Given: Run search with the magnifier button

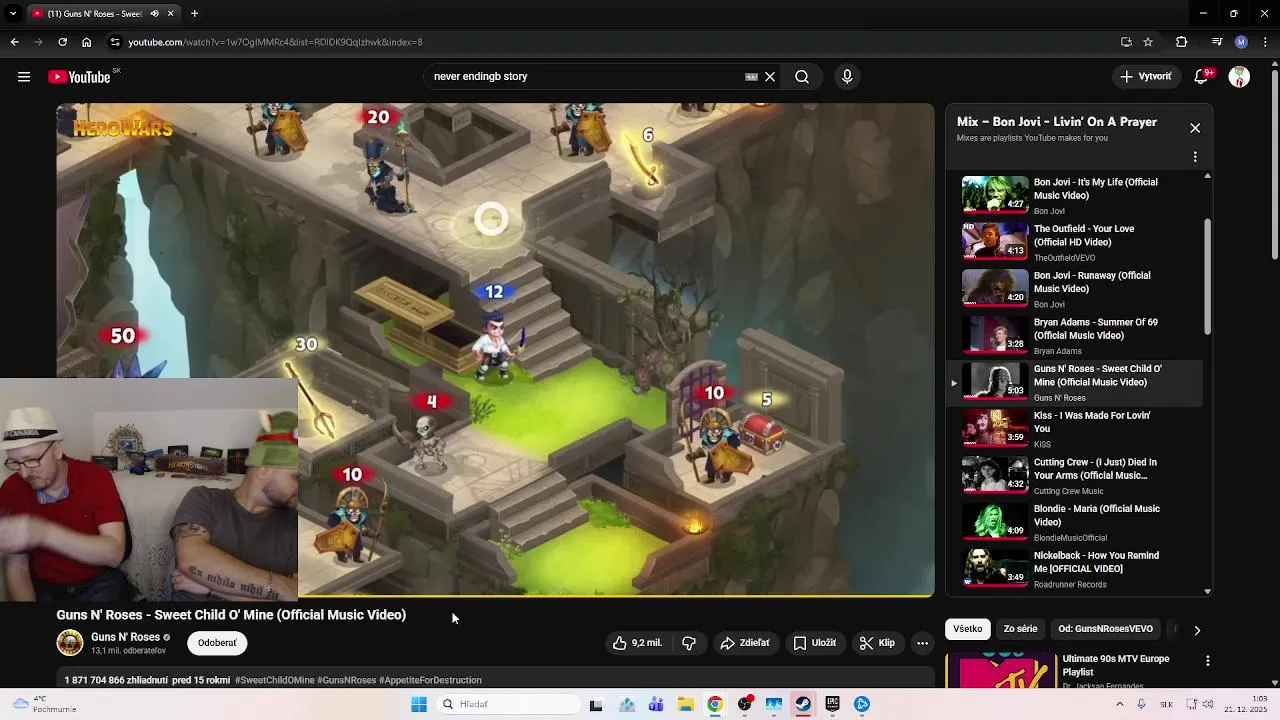Looking at the screenshot, I should pos(802,77).
